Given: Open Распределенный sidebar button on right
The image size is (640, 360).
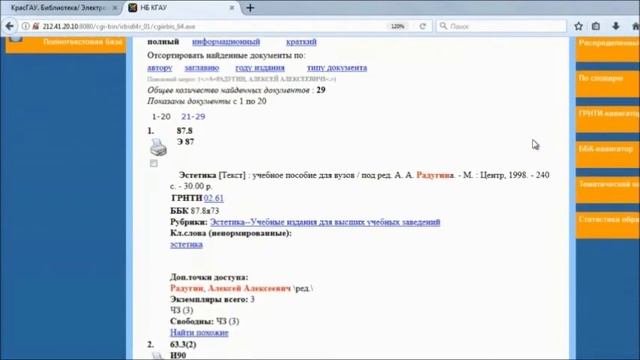Looking at the screenshot, I should 608,49.
